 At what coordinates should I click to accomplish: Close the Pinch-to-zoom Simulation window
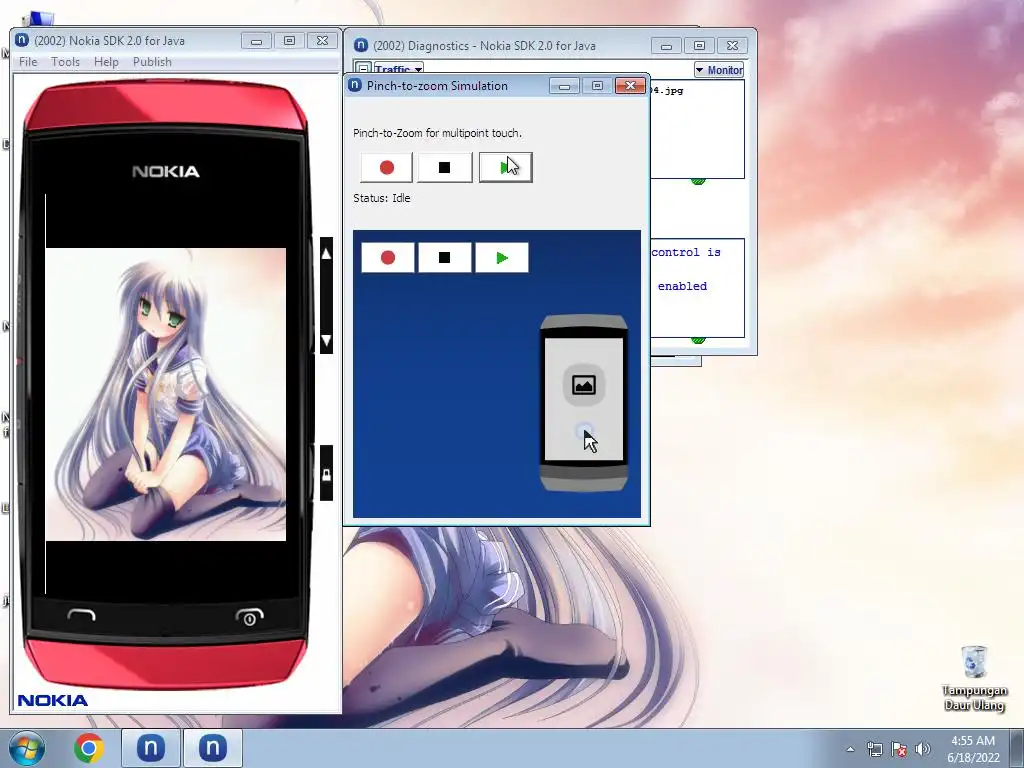tap(630, 86)
